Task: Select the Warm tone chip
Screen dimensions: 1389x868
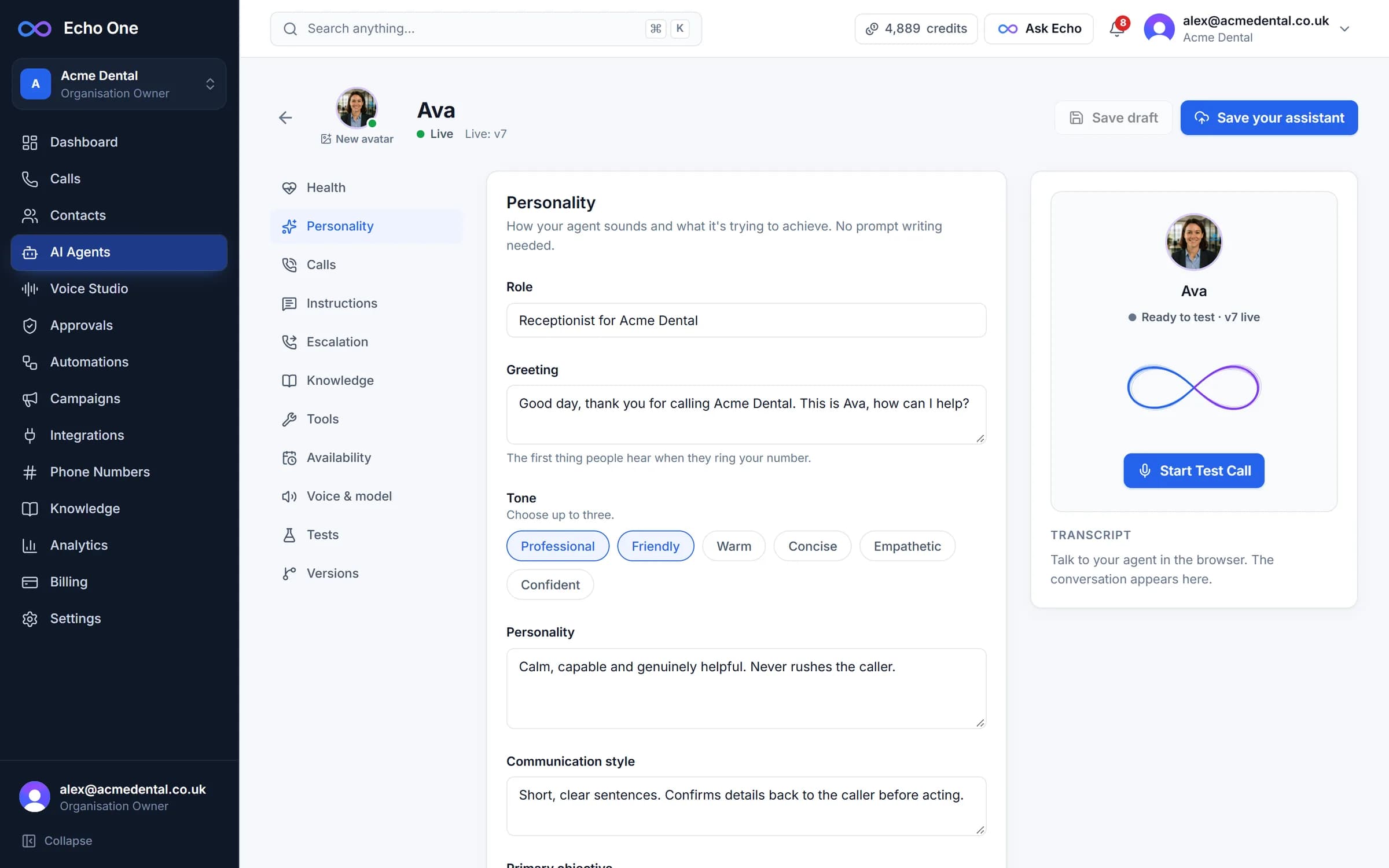Action: click(x=733, y=546)
